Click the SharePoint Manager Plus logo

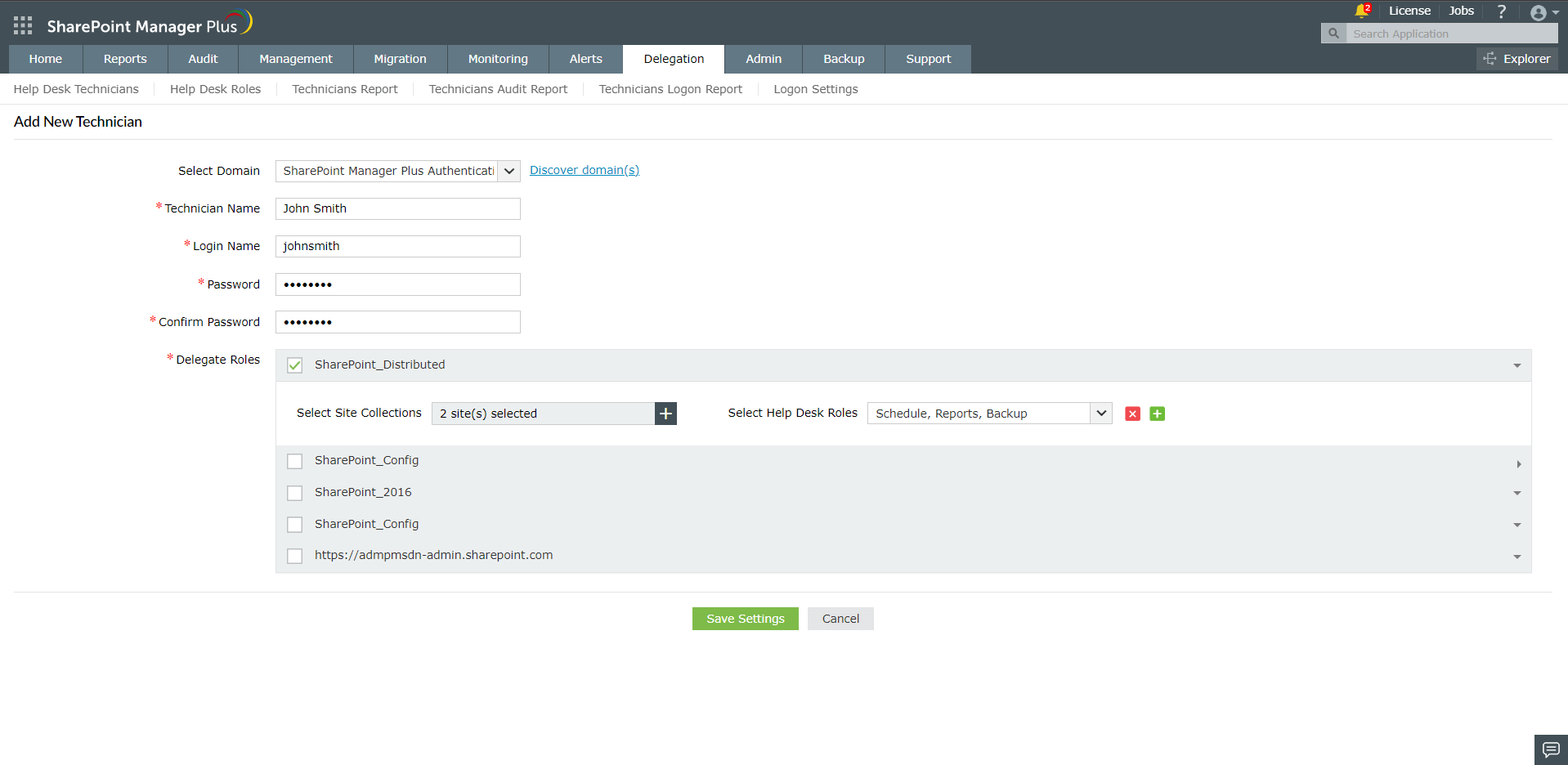tap(150, 24)
